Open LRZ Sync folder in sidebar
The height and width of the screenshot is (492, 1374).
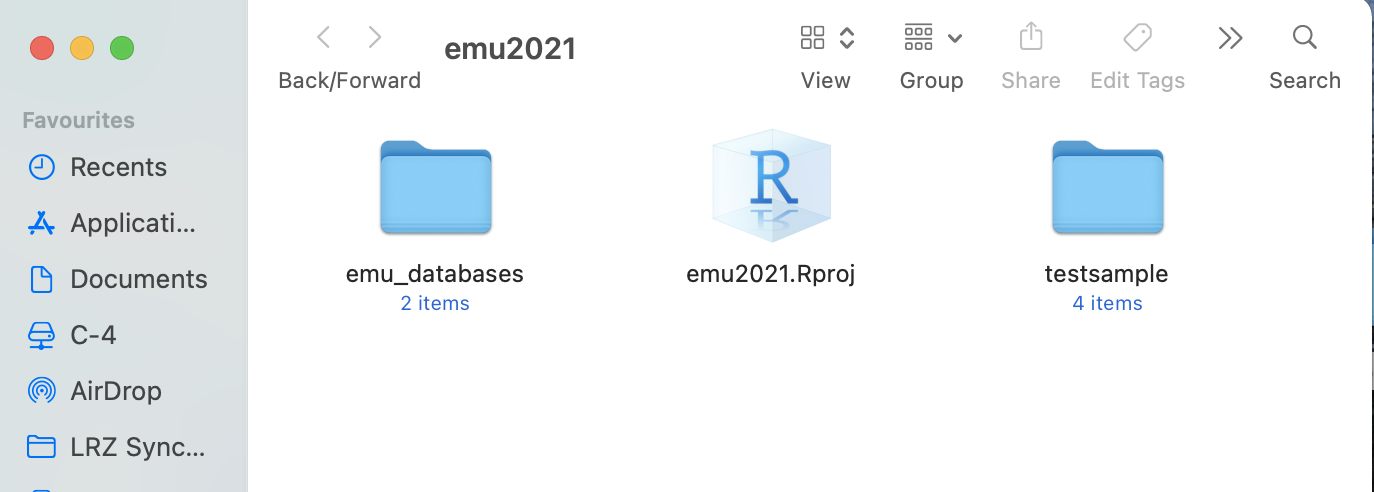tap(137, 447)
